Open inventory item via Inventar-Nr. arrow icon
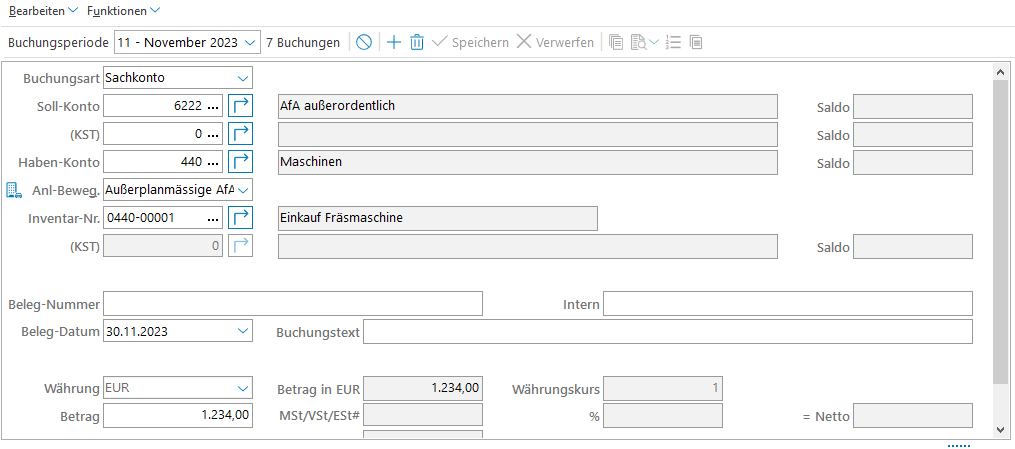This screenshot has width=1015, height=449. tap(241, 218)
